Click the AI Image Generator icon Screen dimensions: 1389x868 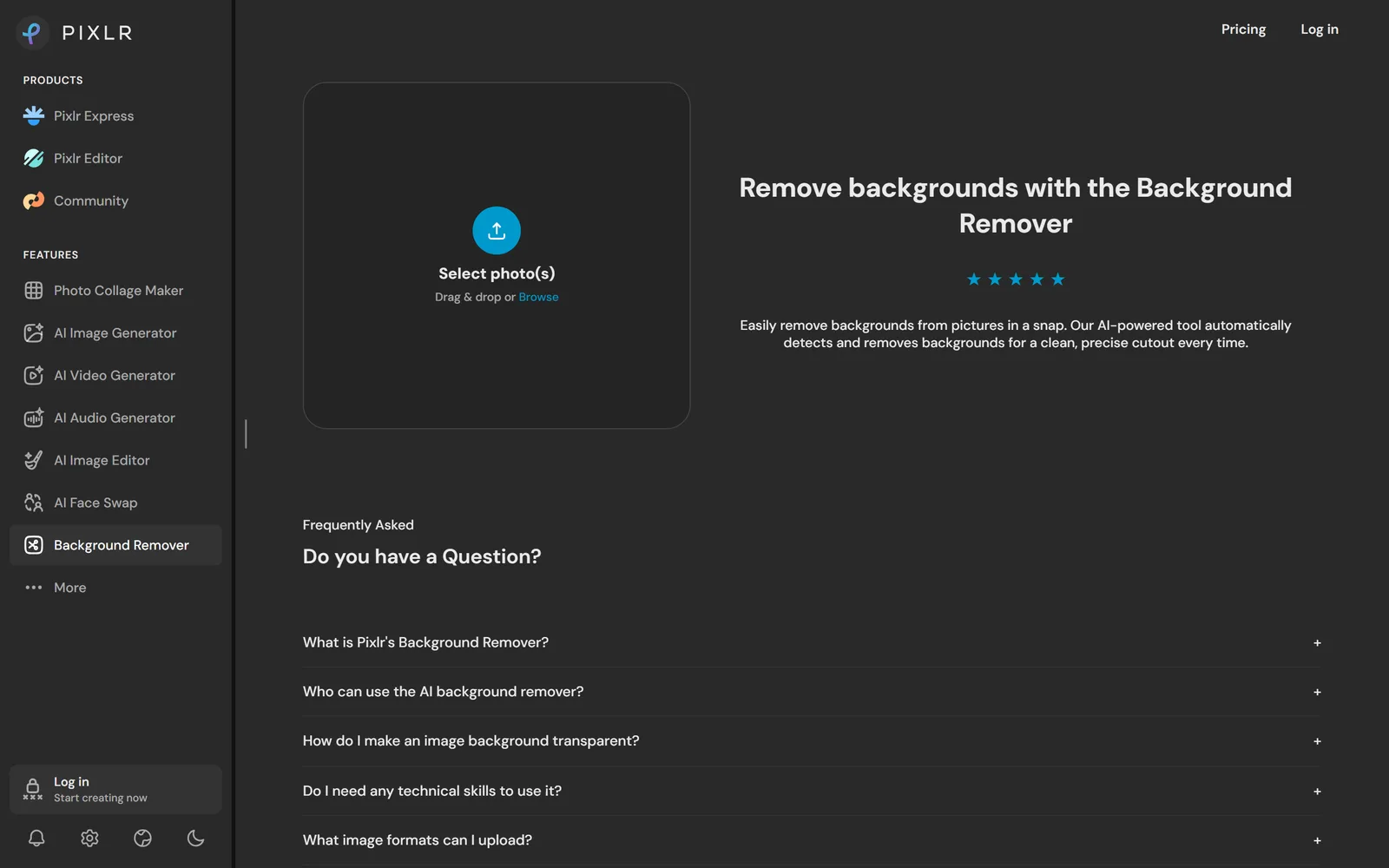(34, 333)
